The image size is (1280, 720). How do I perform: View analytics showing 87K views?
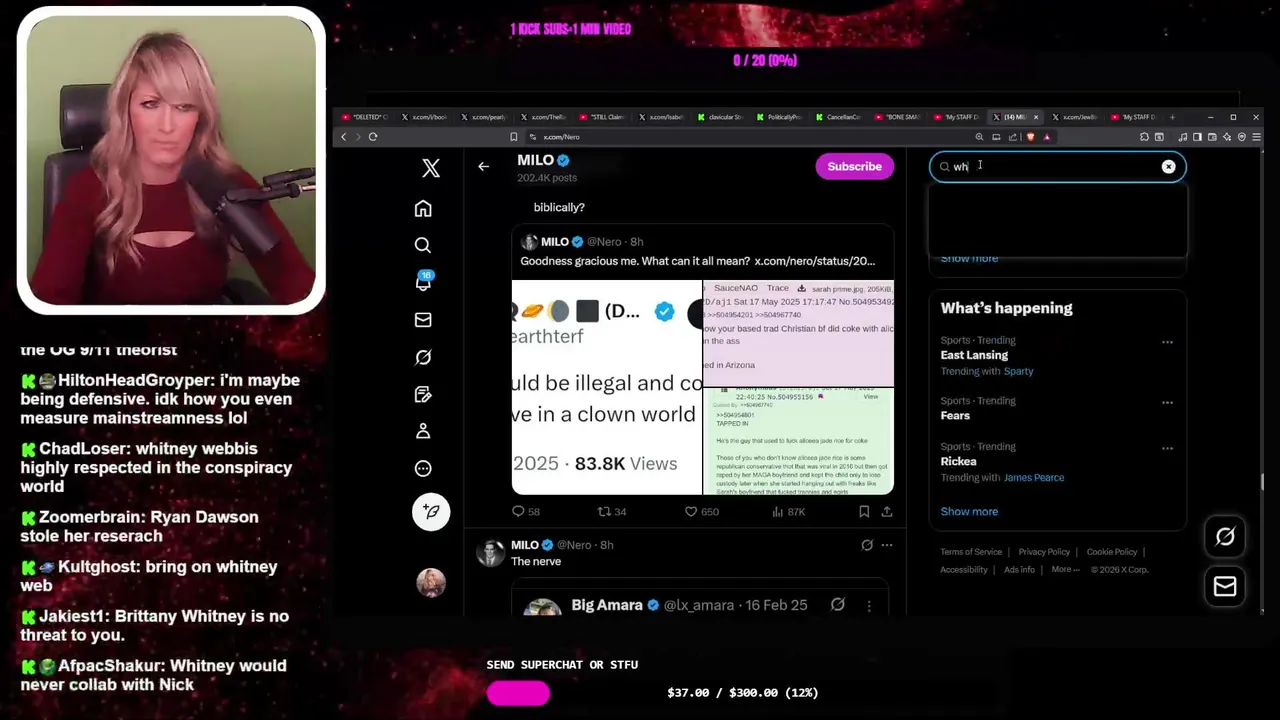[x=788, y=511]
